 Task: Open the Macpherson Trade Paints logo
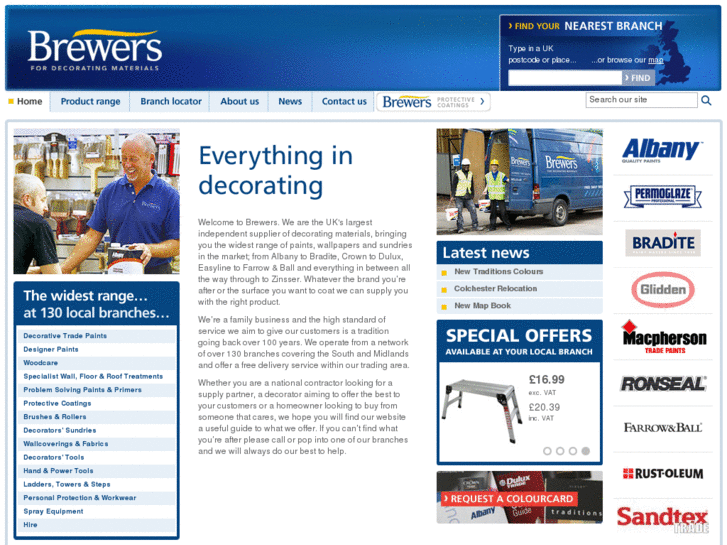tap(664, 337)
